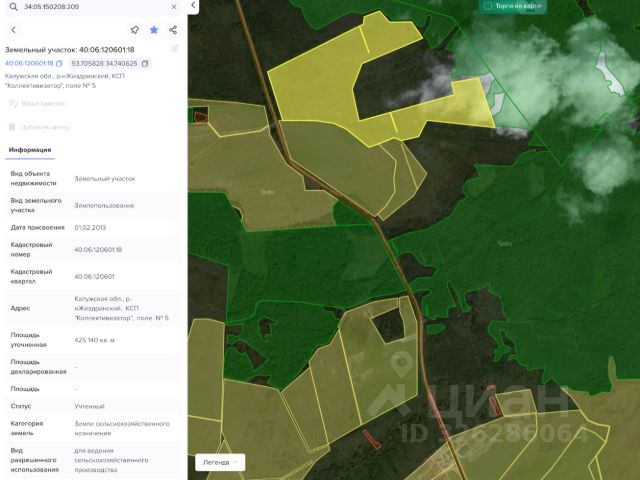The width and height of the screenshot is (640, 480).
Task: Select the area value '425 140 кв. м'
Action: pos(94,340)
